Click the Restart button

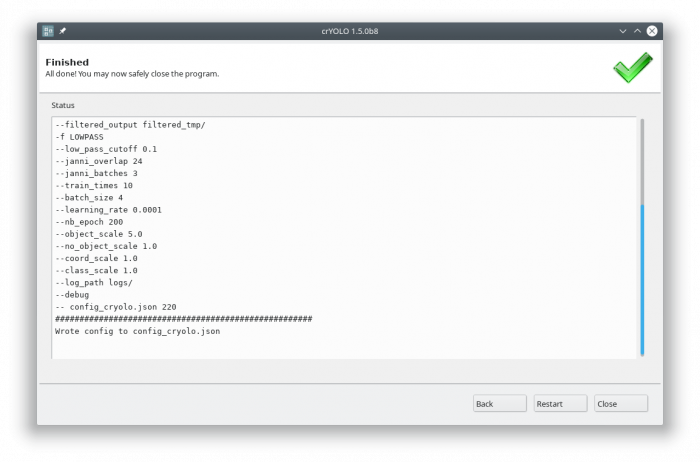tap(560, 404)
